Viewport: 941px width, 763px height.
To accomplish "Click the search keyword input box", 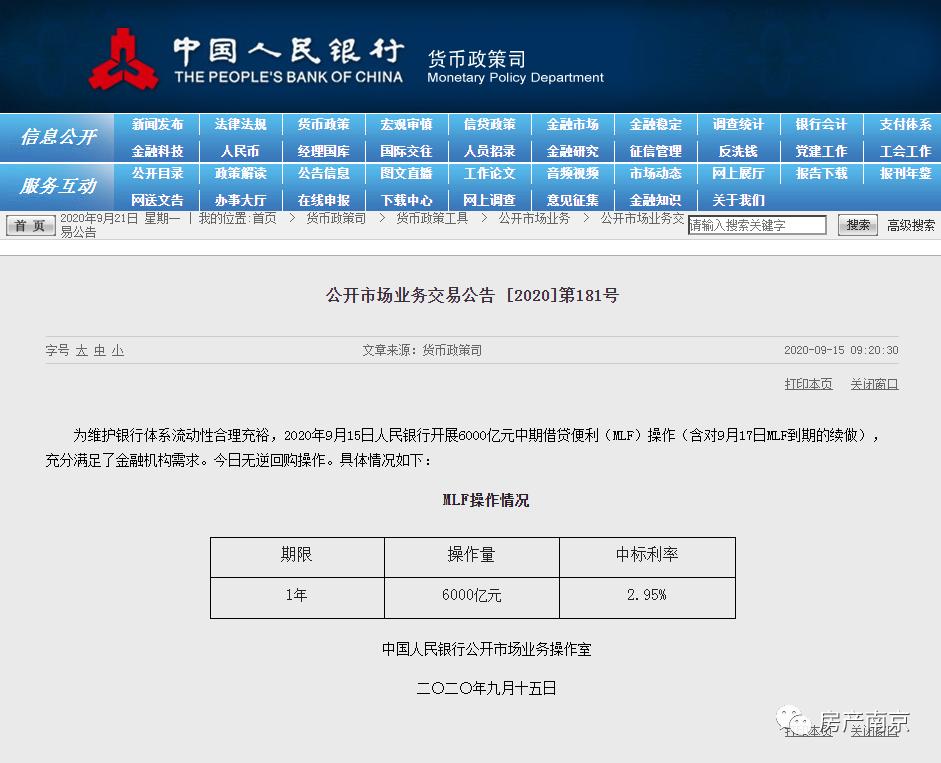I will click(757, 225).
